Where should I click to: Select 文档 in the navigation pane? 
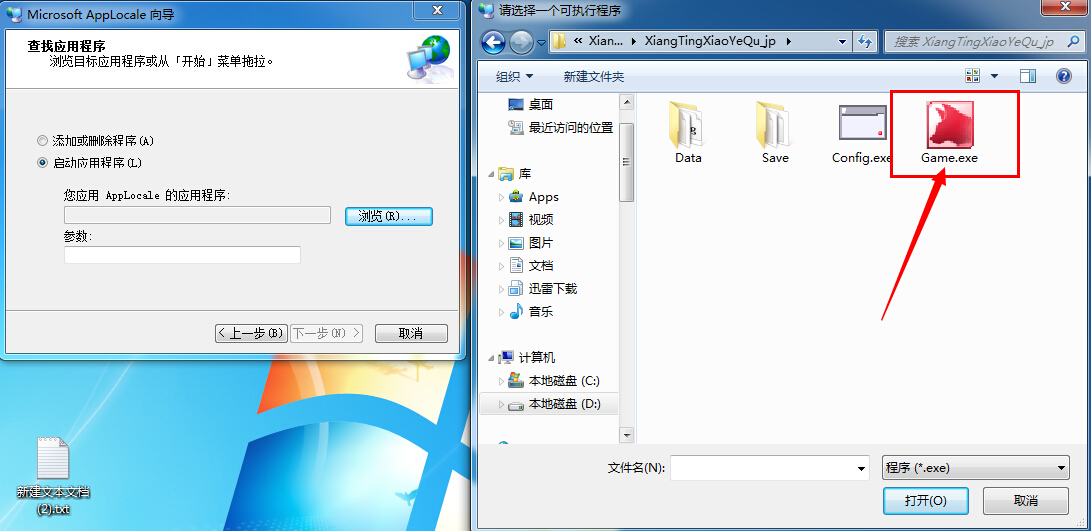pos(541,266)
